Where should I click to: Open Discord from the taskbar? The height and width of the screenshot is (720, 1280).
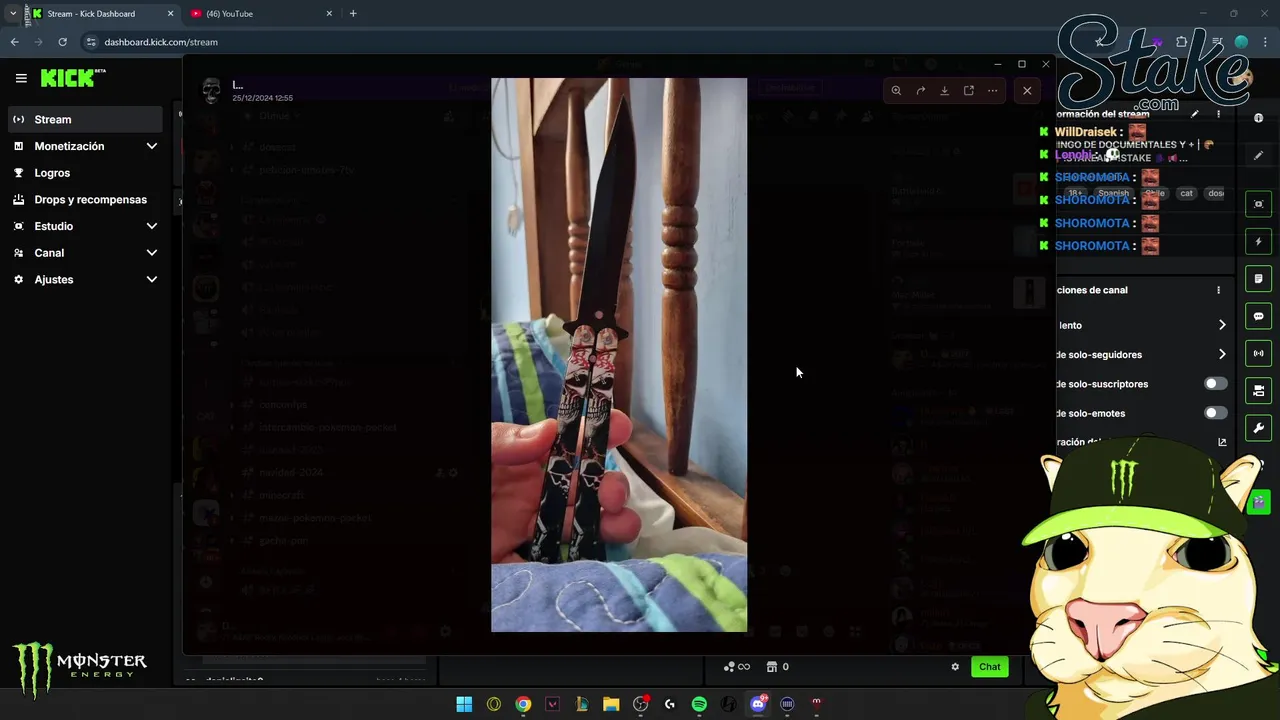758,704
